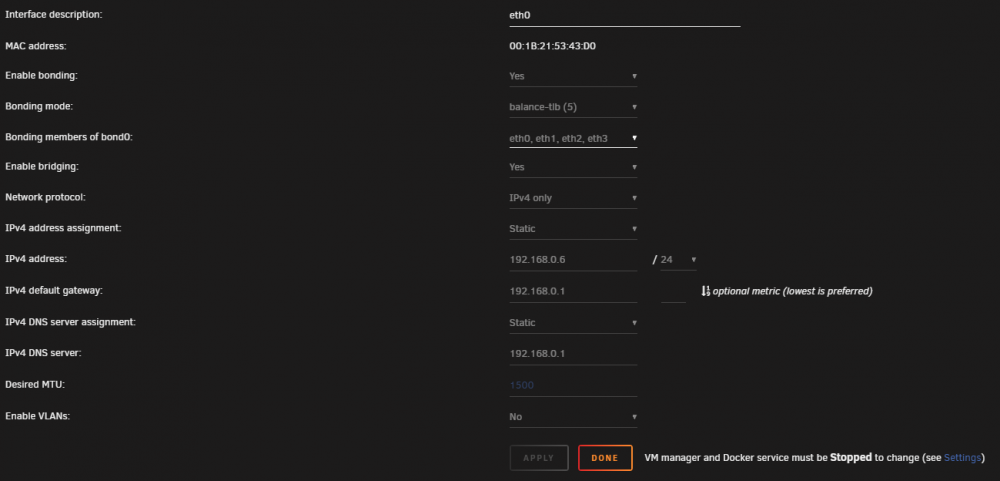Screen dimensions: 1000x481
Task: Open the IPv4 address assignment dropdown
Action: pyautogui.click(x=573, y=228)
